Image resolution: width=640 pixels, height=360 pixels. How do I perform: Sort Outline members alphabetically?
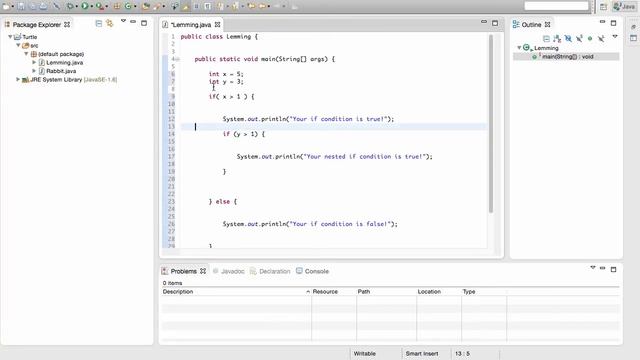point(557,38)
